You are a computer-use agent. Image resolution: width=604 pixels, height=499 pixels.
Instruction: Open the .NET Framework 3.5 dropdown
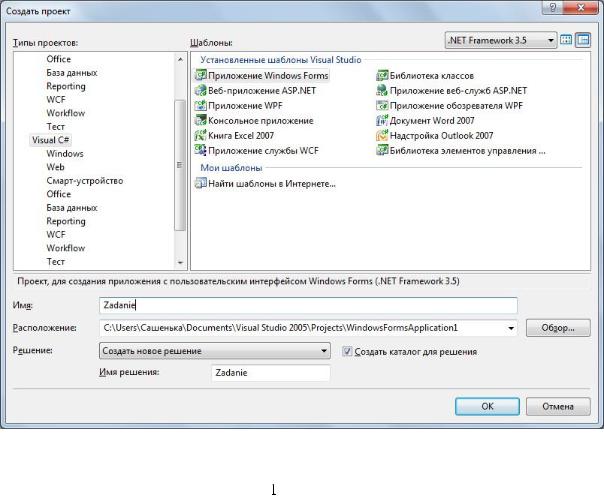501,40
